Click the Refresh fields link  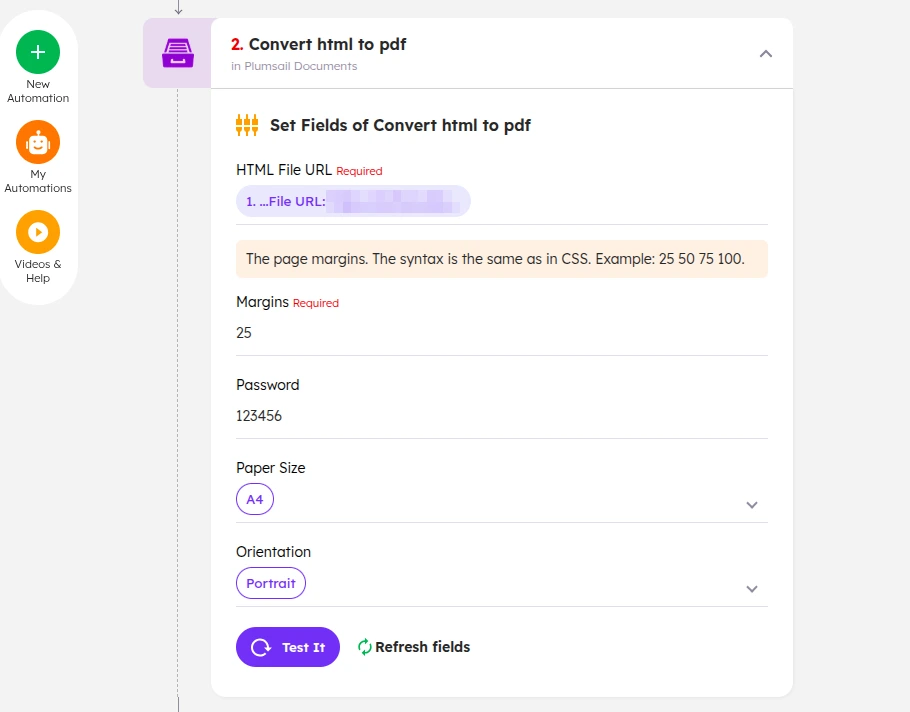422,646
